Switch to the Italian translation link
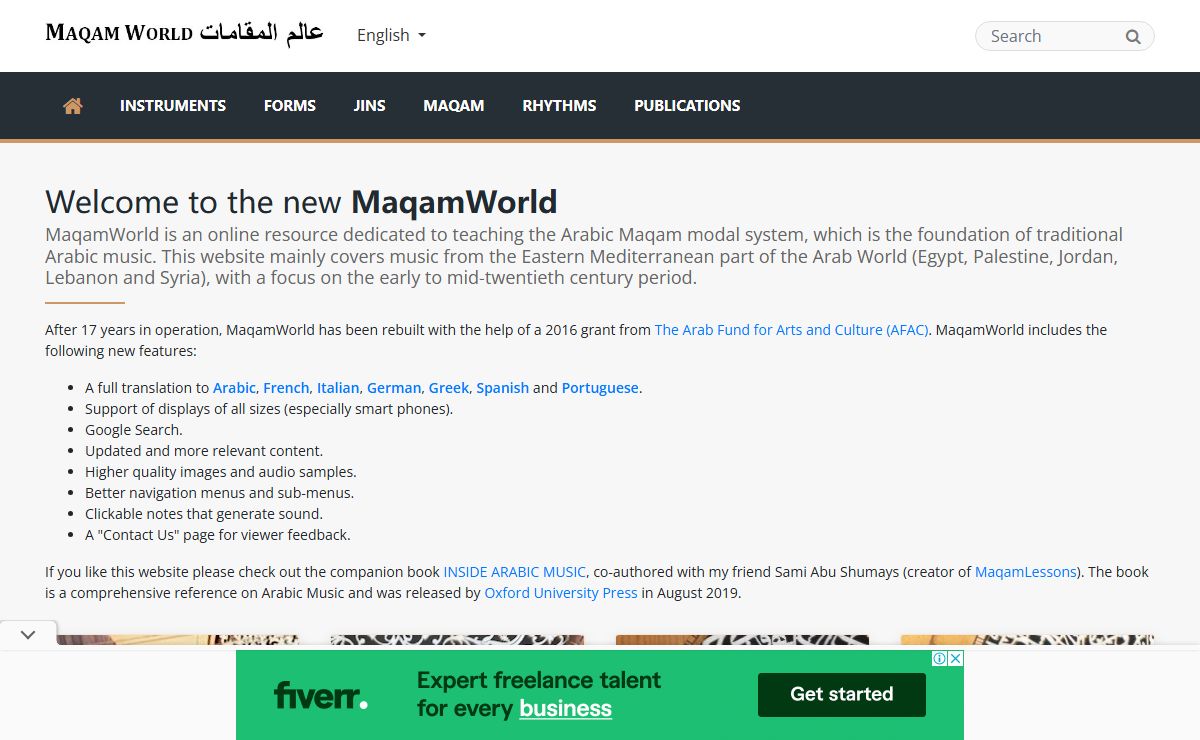1200x740 pixels. tap(338, 388)
